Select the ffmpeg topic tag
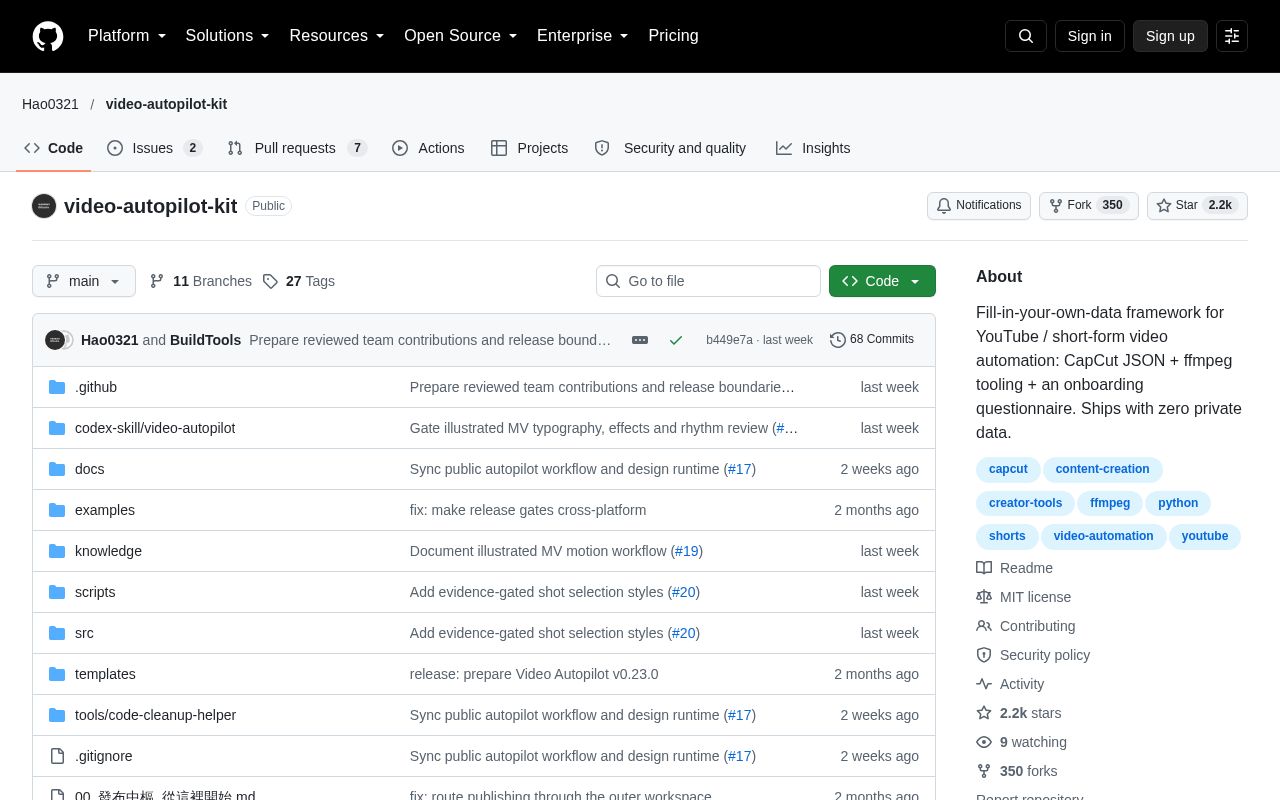This screenshot has height=800, width=1280. coord(1110,503)
